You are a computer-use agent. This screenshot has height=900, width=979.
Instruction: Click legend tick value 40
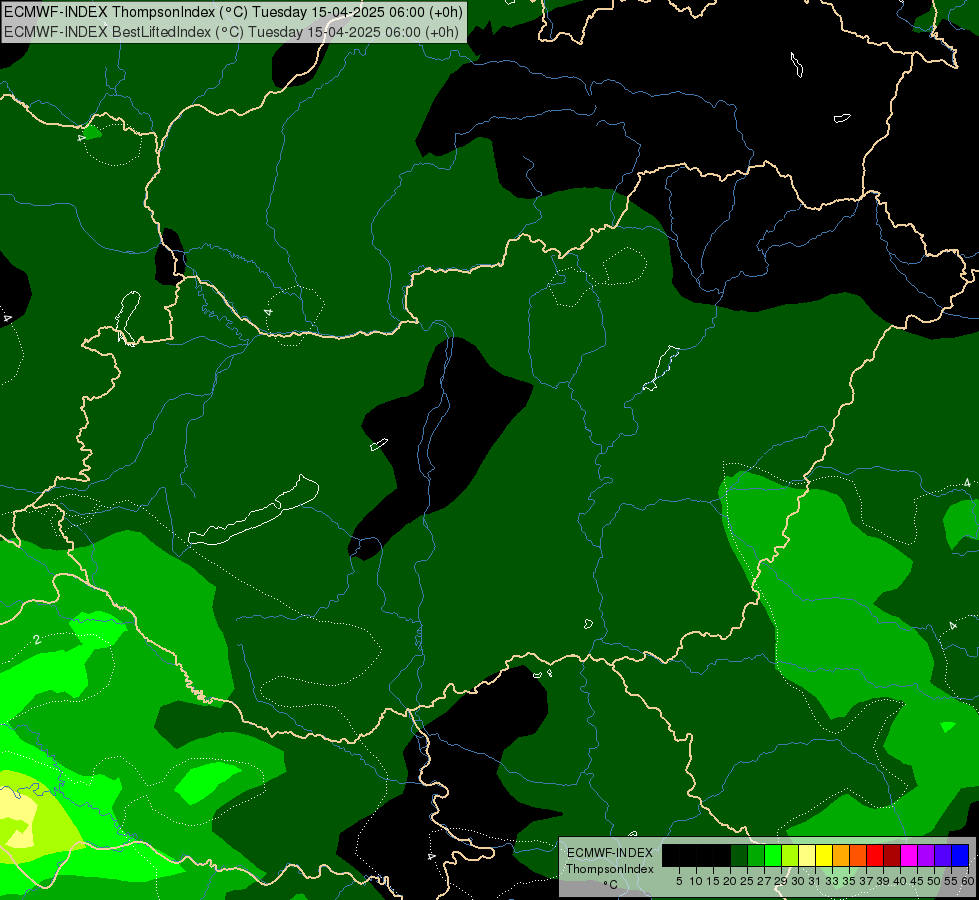pyautogui.click(x=900, y=881)
